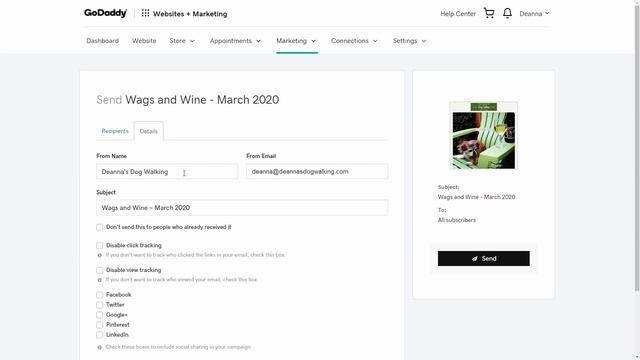Click the Send campaign button
Screen dimensions: 640x360
coord(484,258)
